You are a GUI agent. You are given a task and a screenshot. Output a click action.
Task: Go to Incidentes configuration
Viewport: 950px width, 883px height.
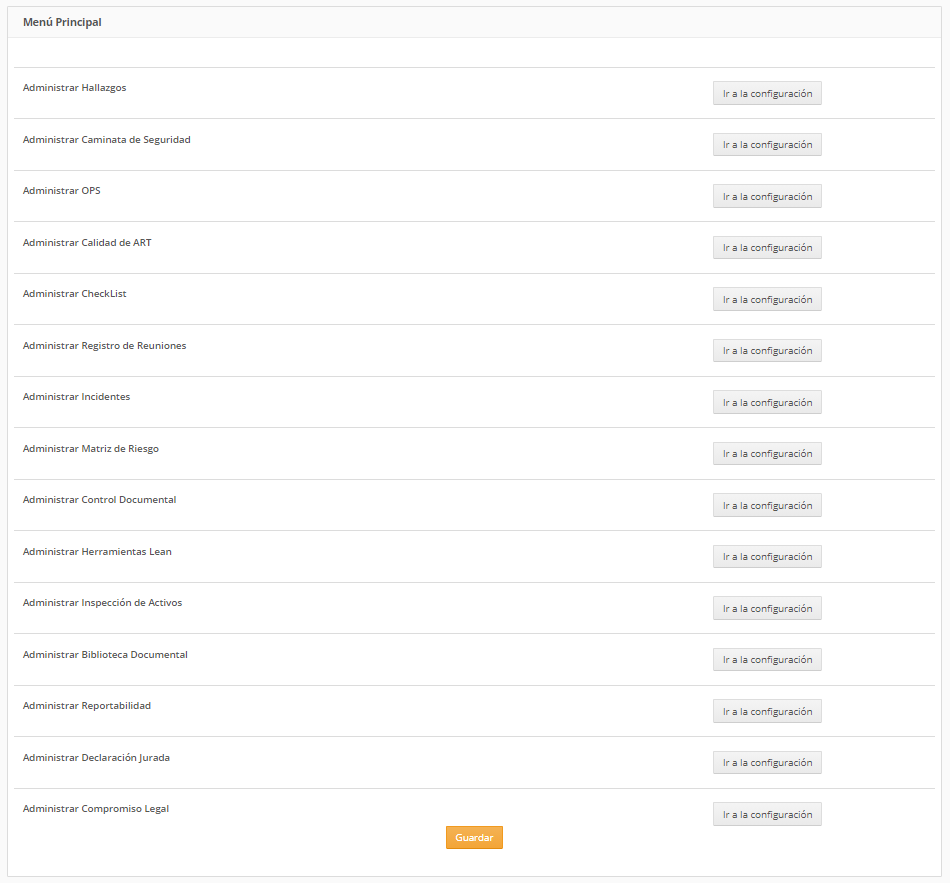point(767,402)
